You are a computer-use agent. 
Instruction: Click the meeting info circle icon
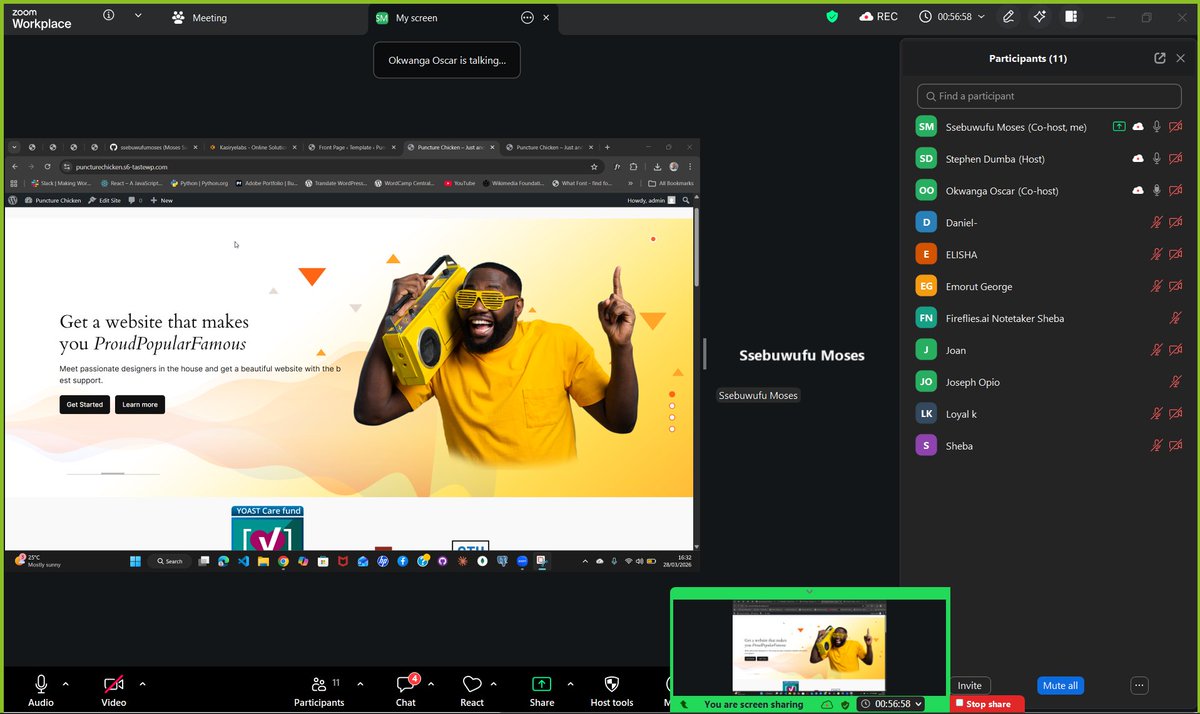point(109,16)
